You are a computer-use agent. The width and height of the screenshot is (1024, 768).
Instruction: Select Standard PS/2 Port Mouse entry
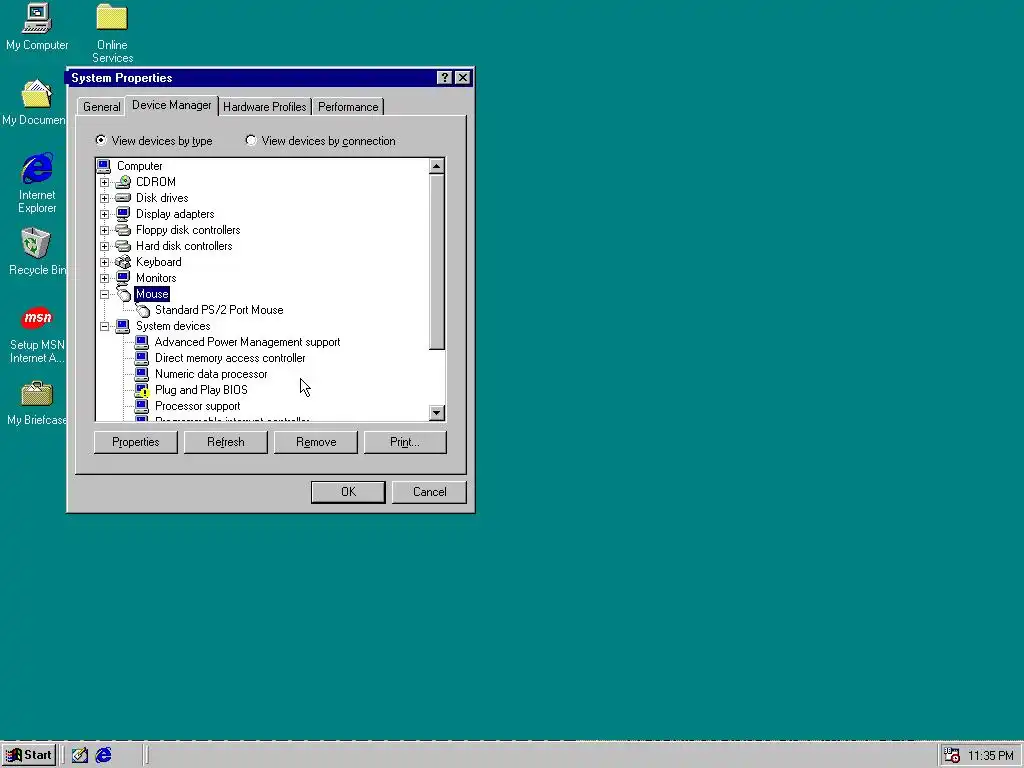219,310
